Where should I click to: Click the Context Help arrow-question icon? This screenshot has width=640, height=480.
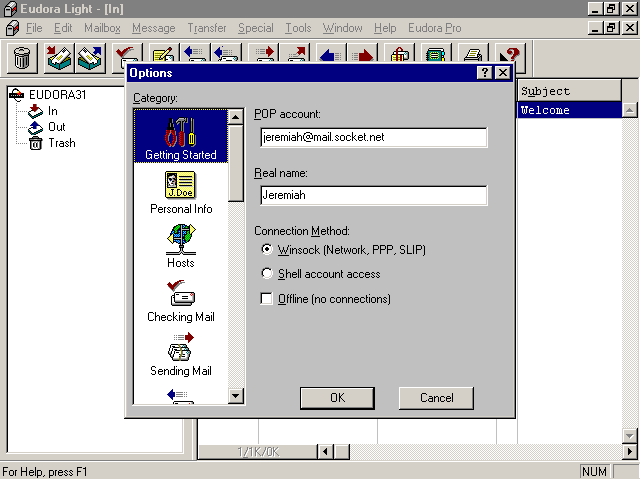pyautogui.click(x=509, y=54)
